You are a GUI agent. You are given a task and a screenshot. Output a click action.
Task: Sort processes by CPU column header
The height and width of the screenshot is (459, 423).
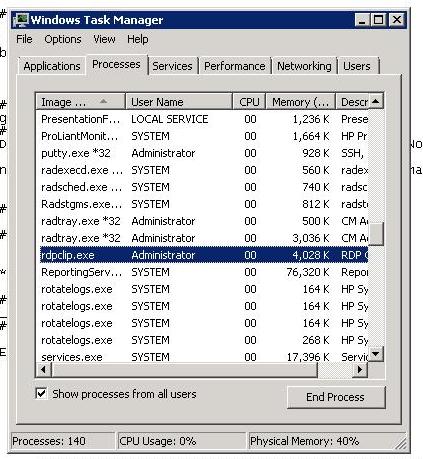coord(249,102)
